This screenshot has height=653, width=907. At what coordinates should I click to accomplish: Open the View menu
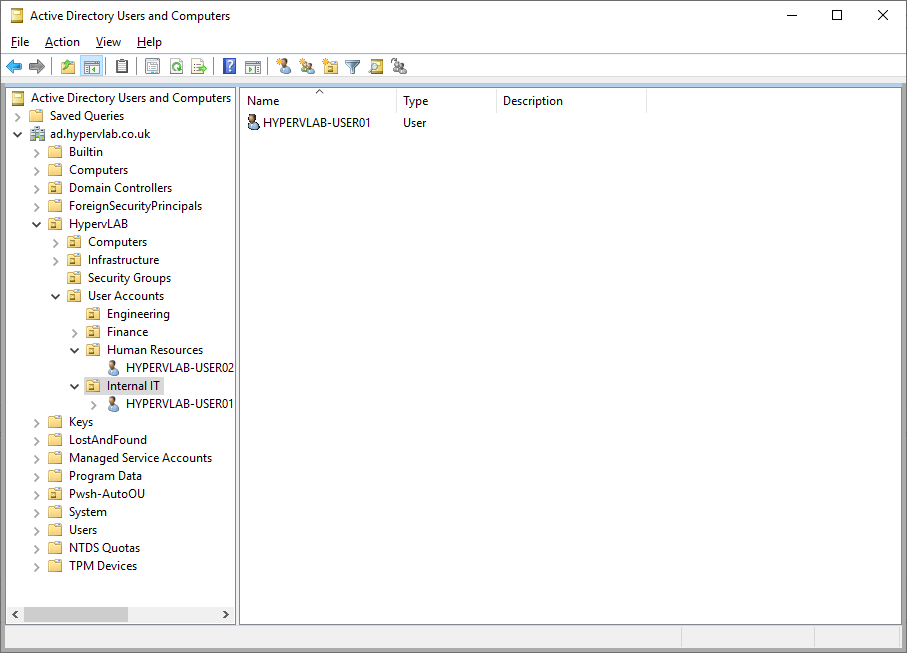coord(108,42)
